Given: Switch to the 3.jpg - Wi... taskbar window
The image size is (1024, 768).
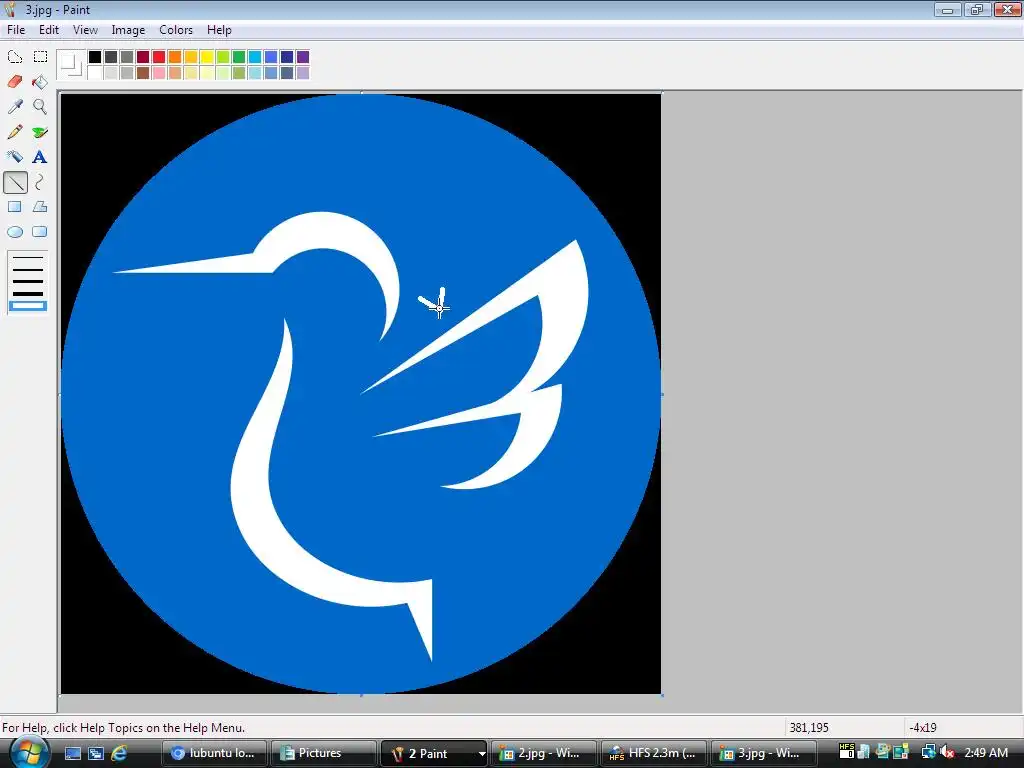Looking at the screenshot, I should click(x=763, y=754).
